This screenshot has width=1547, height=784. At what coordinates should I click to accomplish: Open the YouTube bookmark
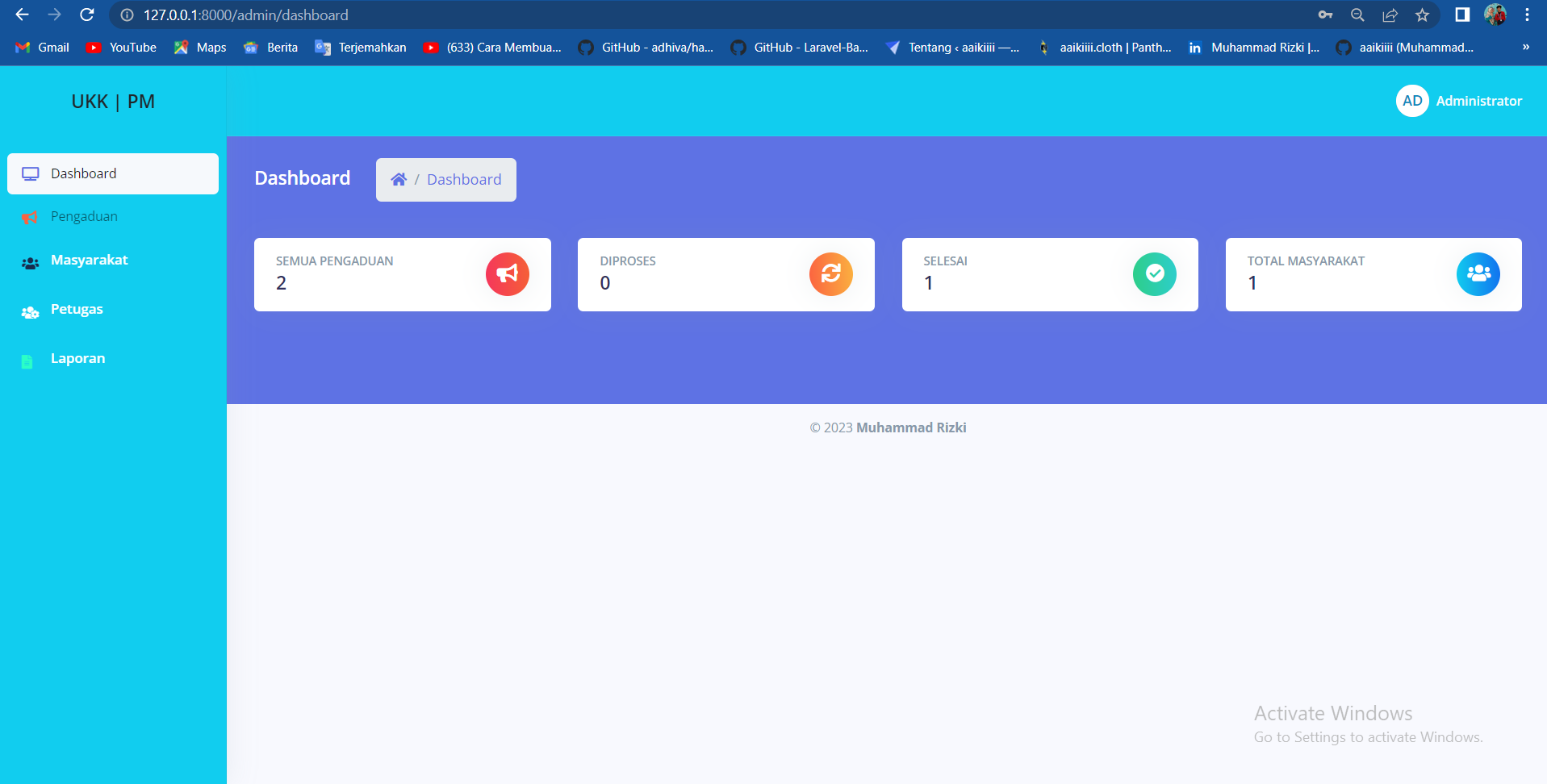tap(121, 48)
